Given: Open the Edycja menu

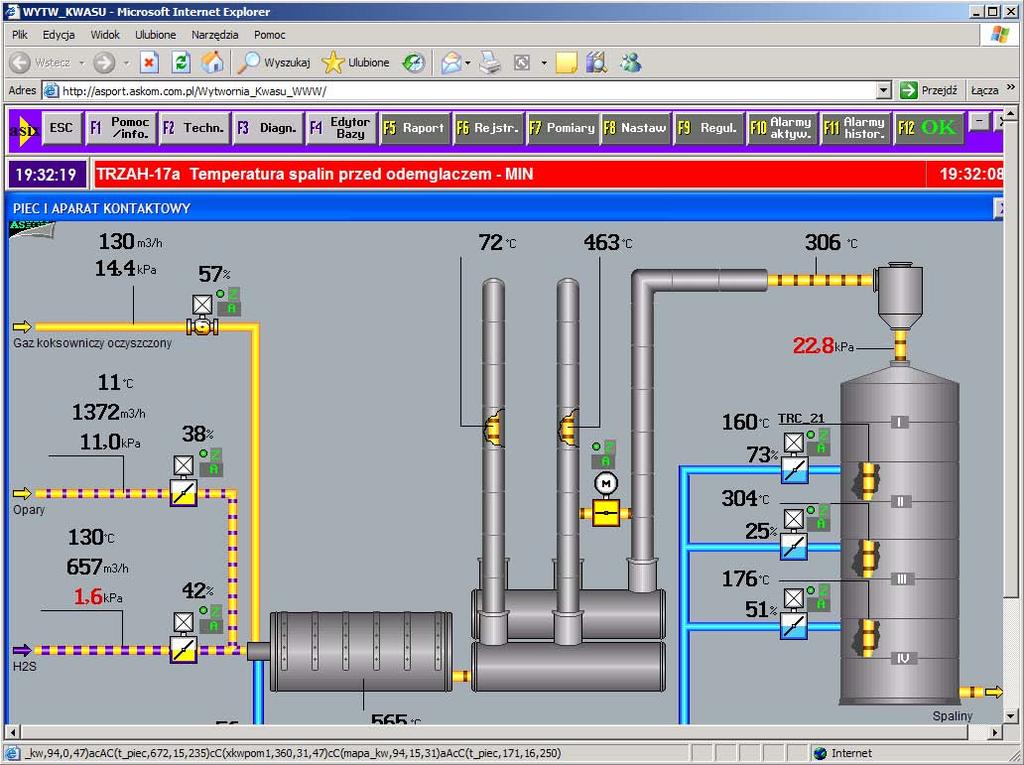Looking at the screenshot, I should click(59, 35).
